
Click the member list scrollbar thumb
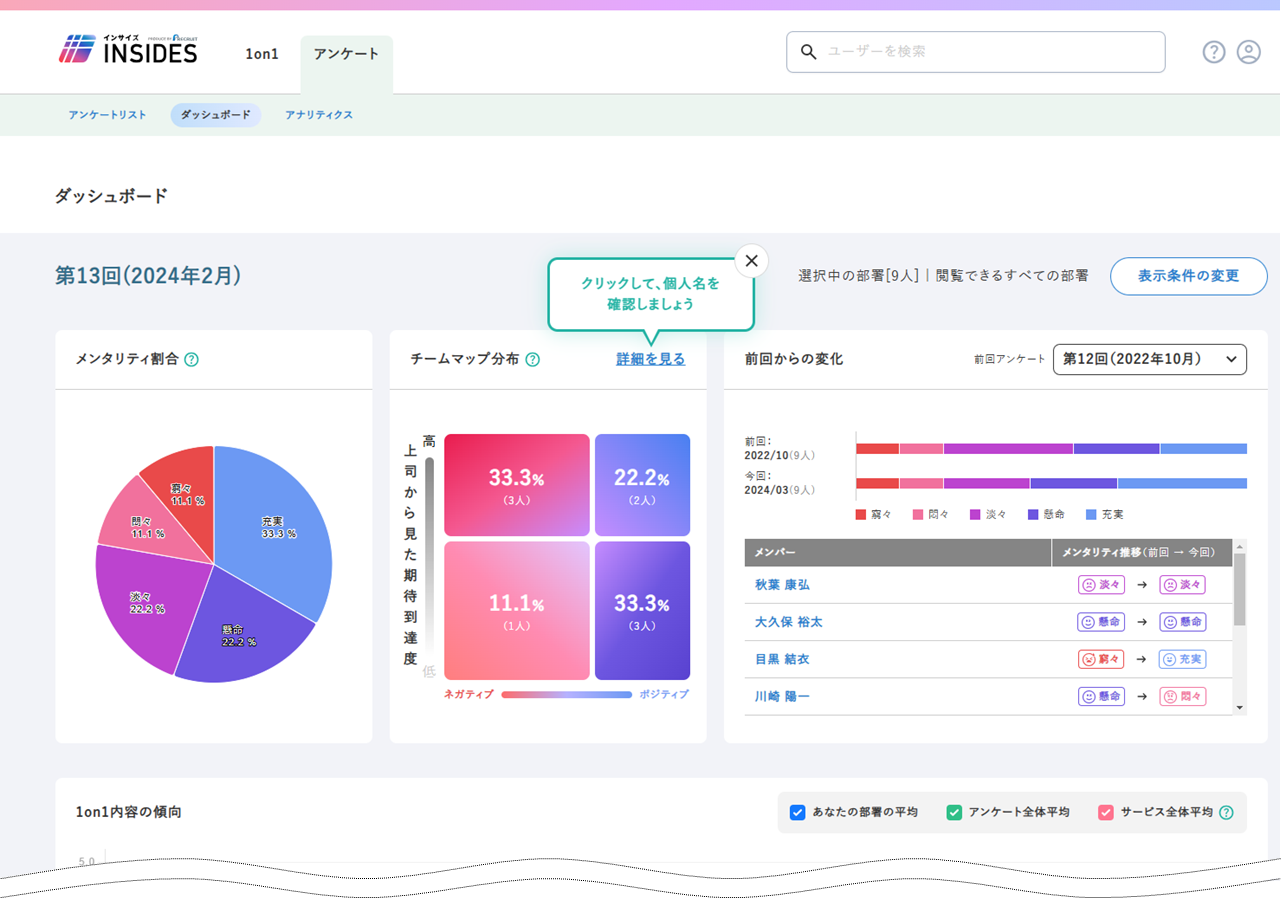point(1240,589)
